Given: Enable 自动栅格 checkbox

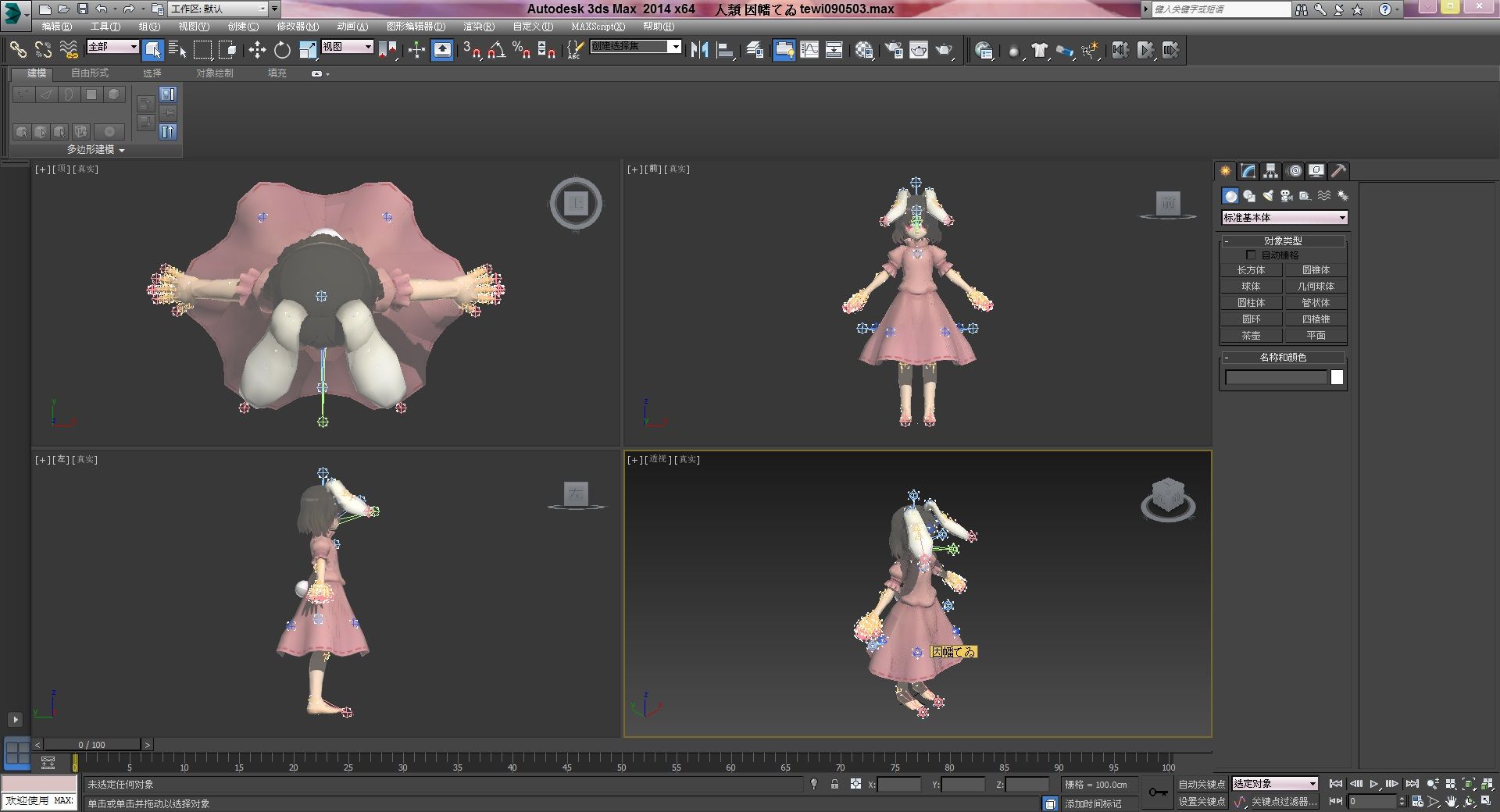Looking at the screenshot, I should coord(1251,255).
